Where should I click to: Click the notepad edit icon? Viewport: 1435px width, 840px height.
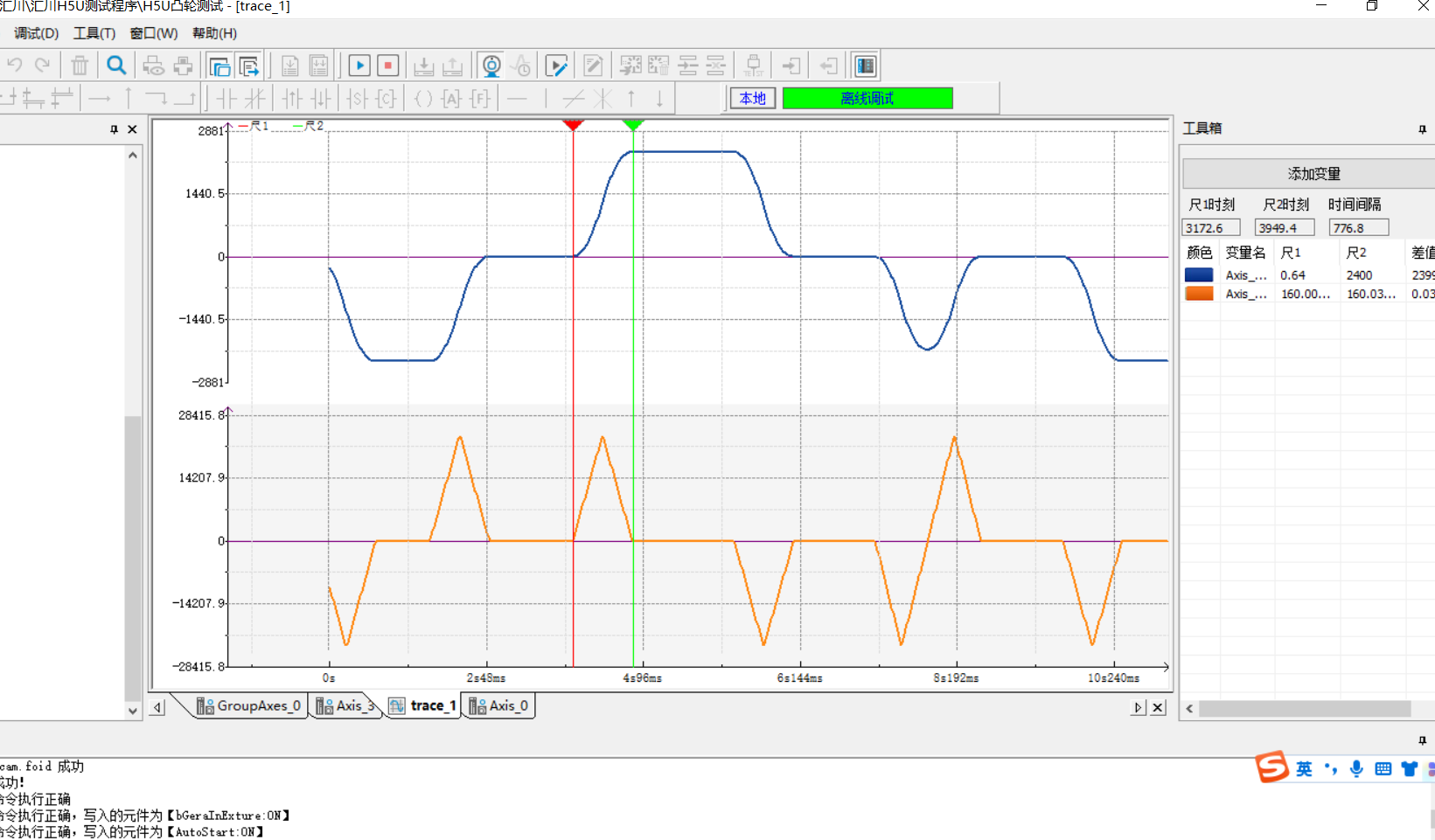593,66
